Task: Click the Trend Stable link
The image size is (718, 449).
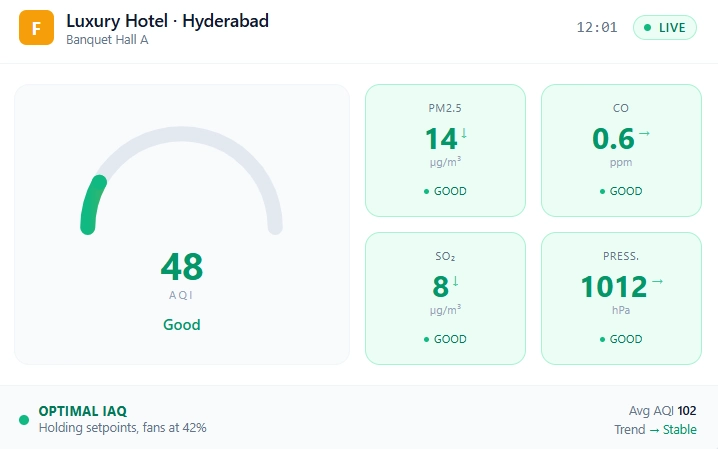Action: [x=655, y=430]
